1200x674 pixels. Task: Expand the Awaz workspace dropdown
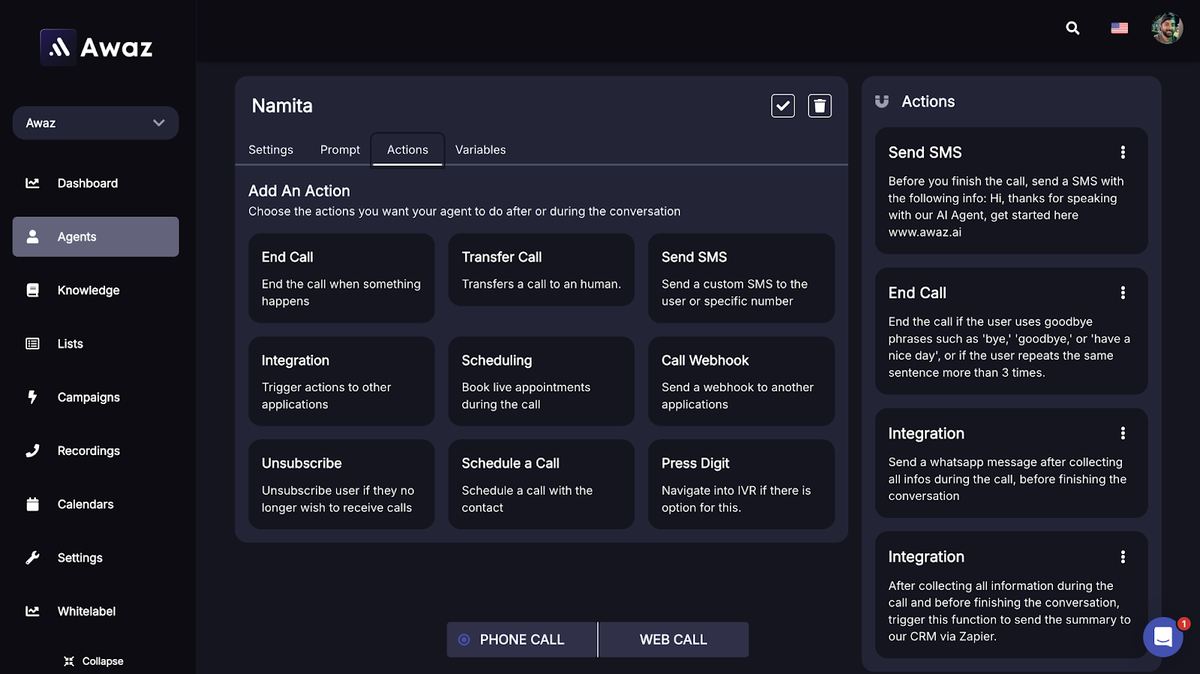click(x=158, y=122)
